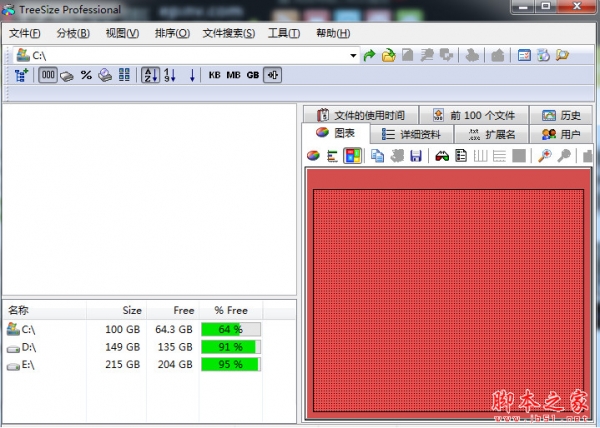Click the 64 % free bar for C:
Image resolution: width=600 pixels, height=428 pixels.
tap(231, 329)
